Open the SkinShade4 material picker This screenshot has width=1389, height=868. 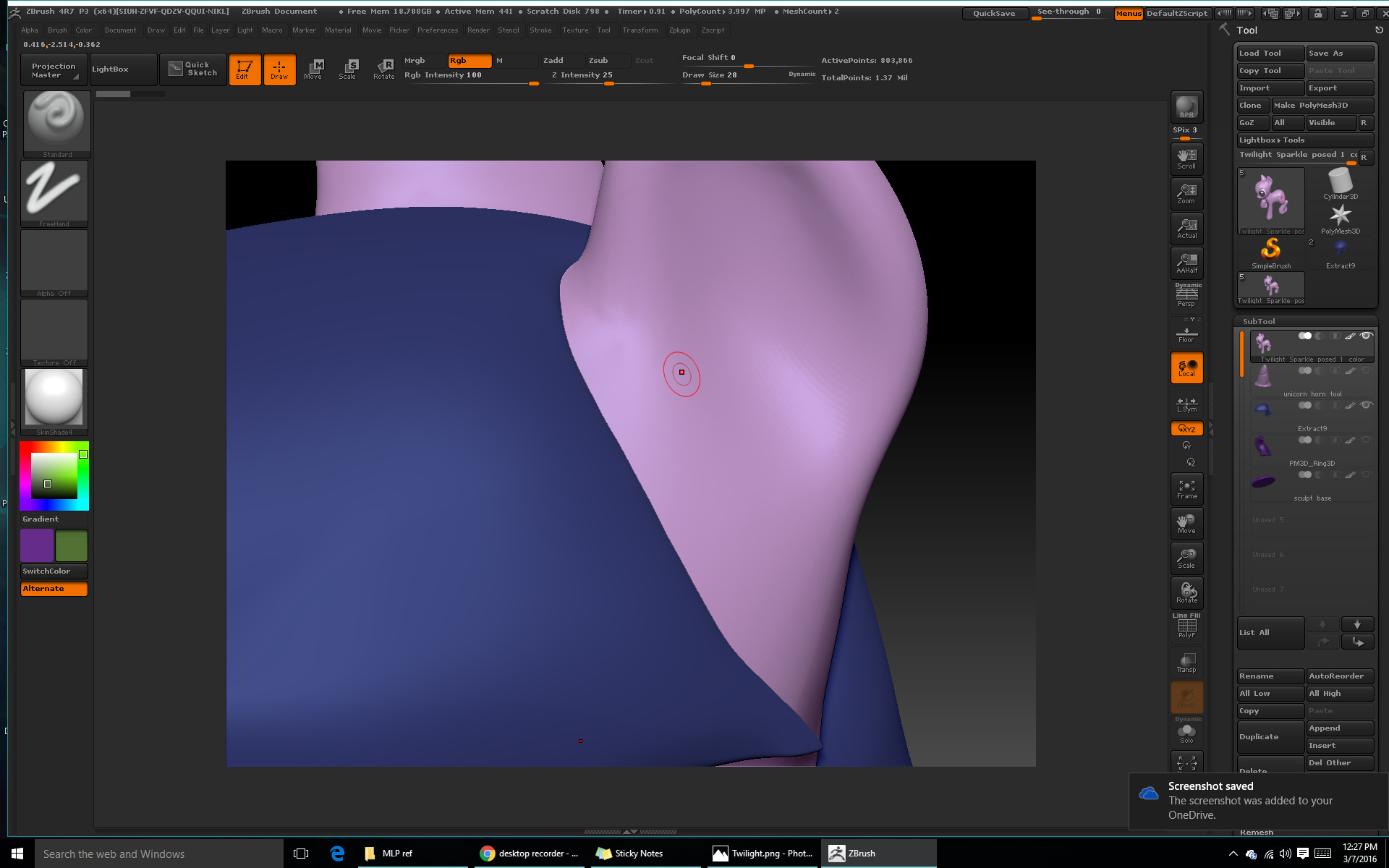click(54, 400)
